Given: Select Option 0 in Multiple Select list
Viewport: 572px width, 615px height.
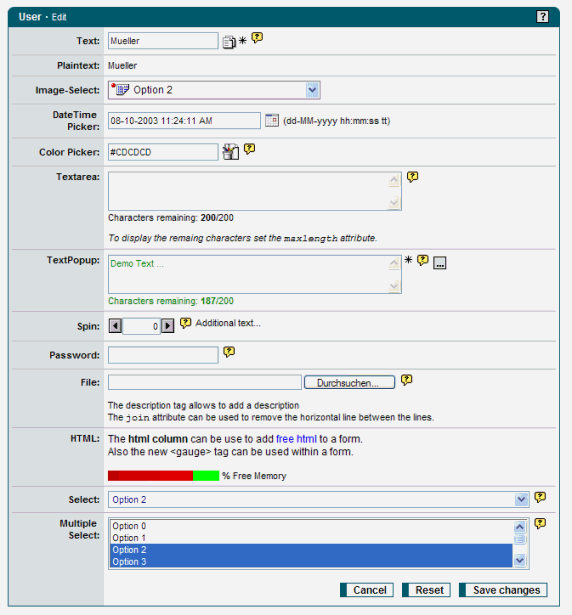Looking at the screenshot, I should coord(312,526).
